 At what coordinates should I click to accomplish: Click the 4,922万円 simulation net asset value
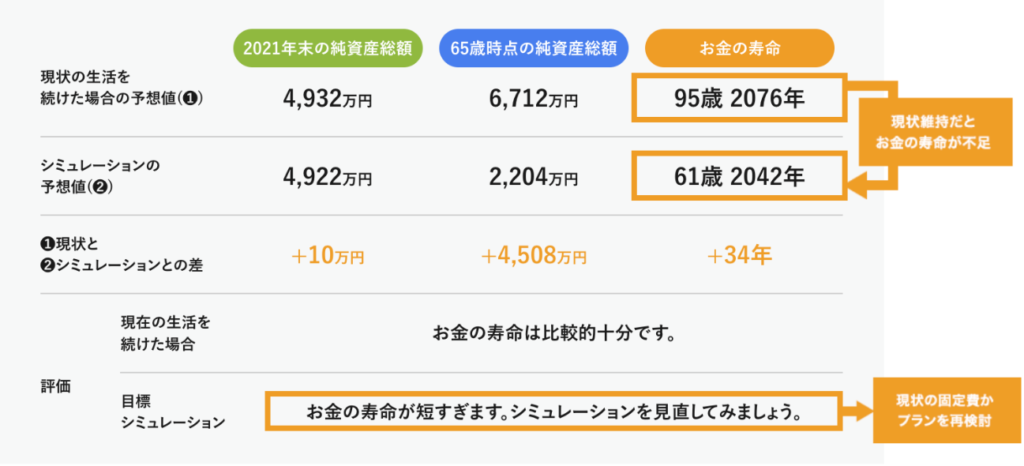click(x=327, y=176)
